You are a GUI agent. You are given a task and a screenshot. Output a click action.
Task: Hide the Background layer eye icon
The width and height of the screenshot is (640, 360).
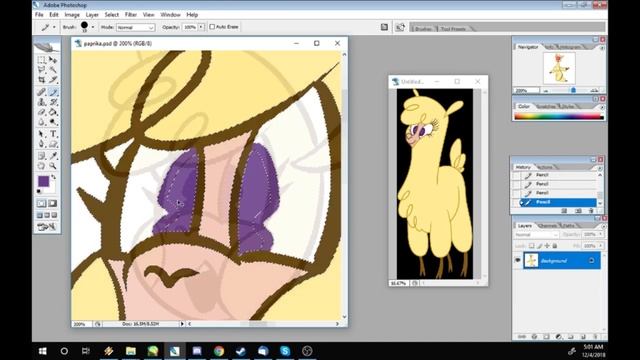pyautogui.click(x=518, y=260)
